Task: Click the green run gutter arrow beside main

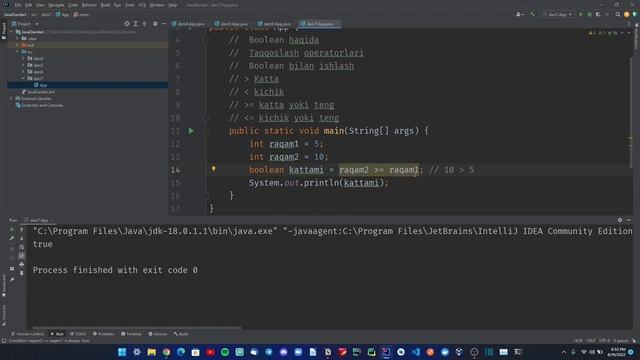Action: click(191, 131)
